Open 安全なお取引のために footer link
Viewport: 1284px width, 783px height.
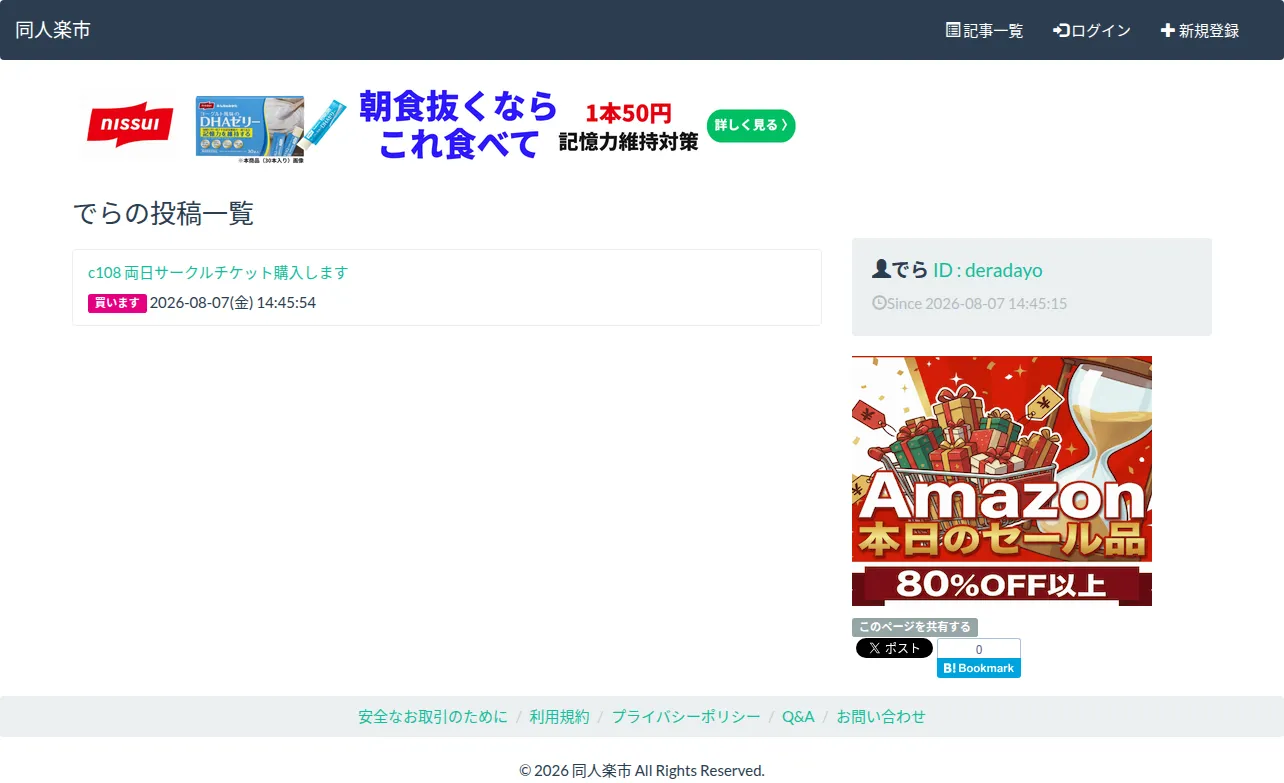[x=433, y=716]
